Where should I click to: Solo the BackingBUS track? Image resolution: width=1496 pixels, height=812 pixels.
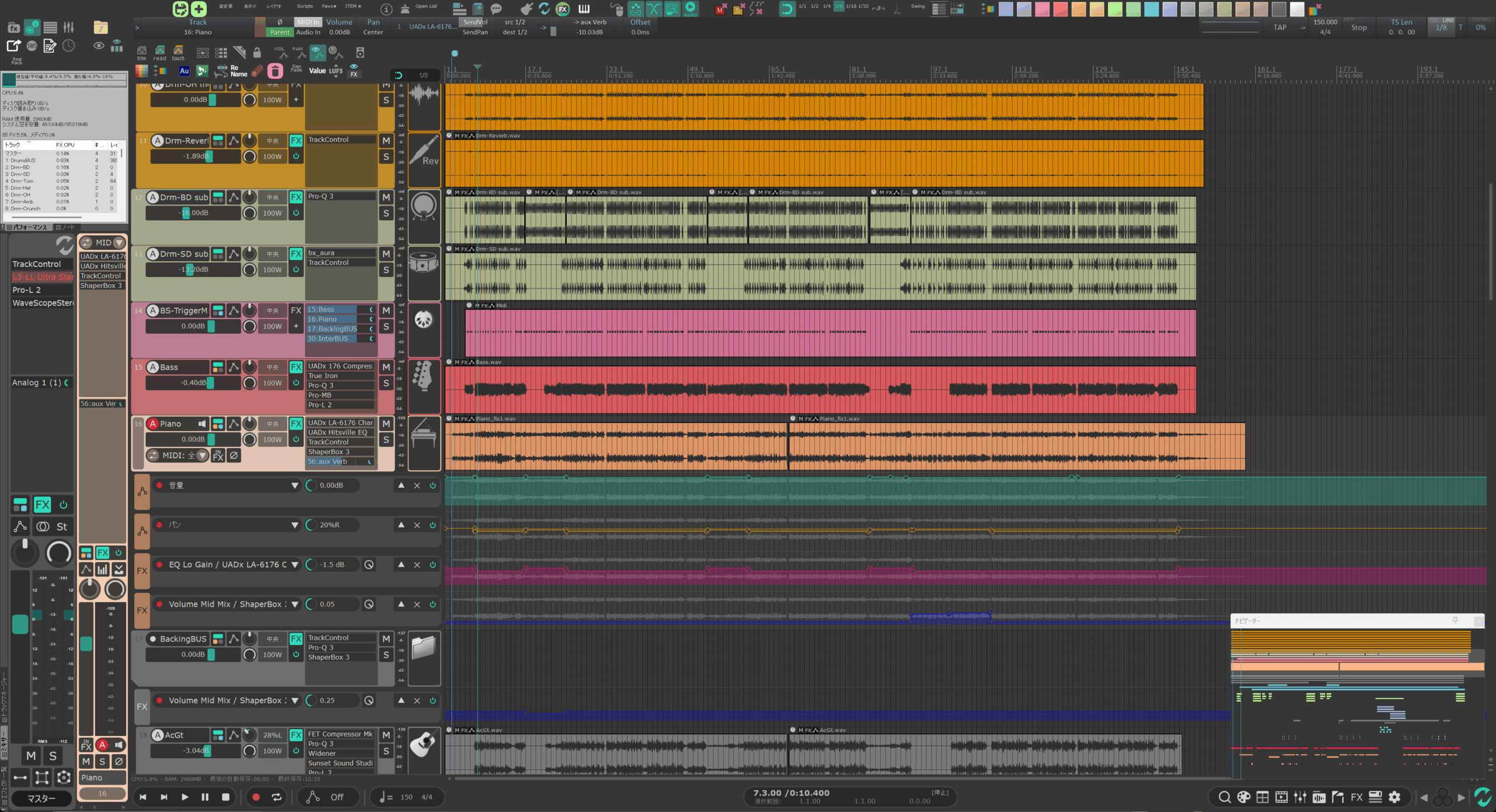pyautogui.click(x=386, y=655)
